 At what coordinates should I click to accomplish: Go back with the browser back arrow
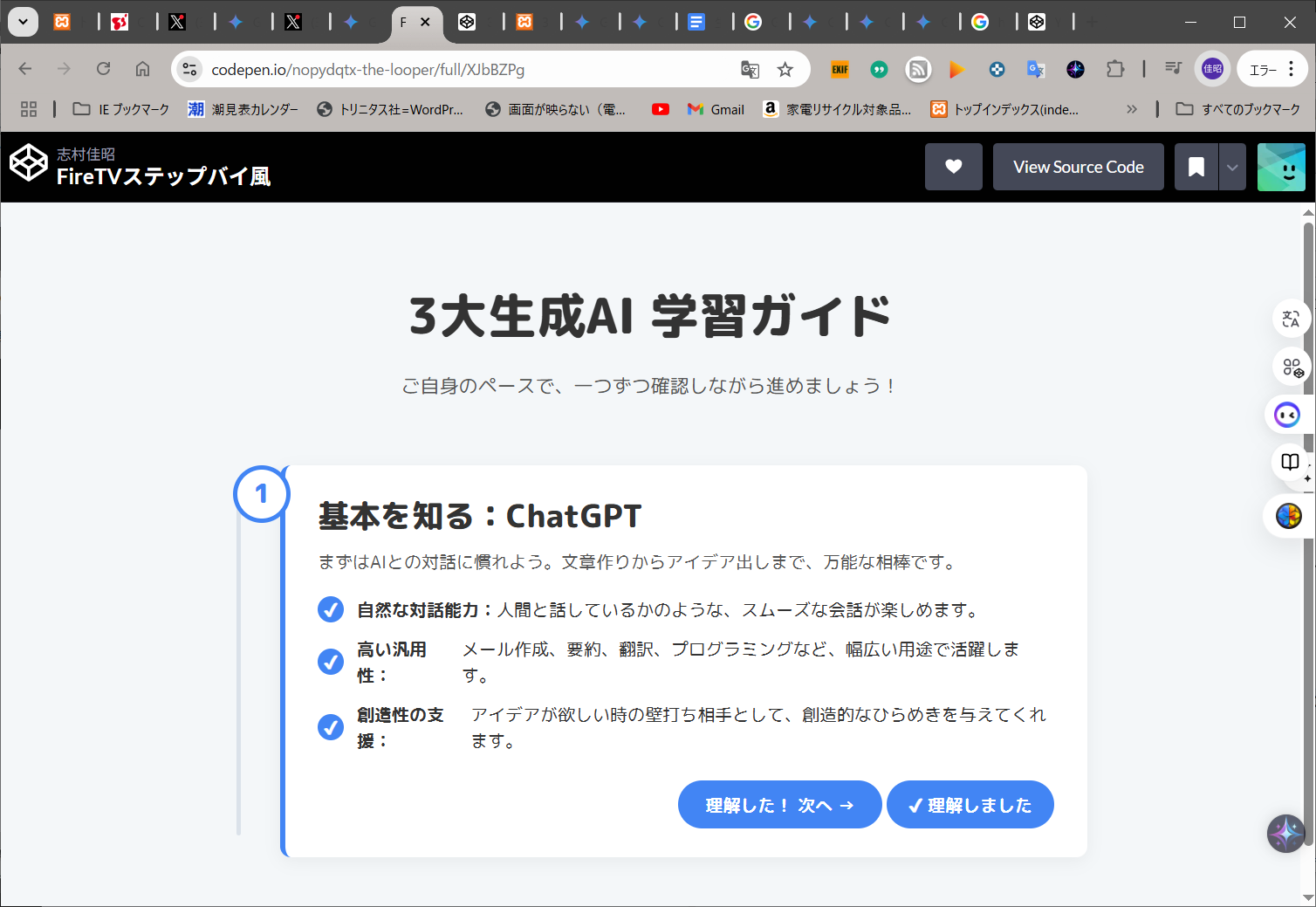tap(25, 69)
